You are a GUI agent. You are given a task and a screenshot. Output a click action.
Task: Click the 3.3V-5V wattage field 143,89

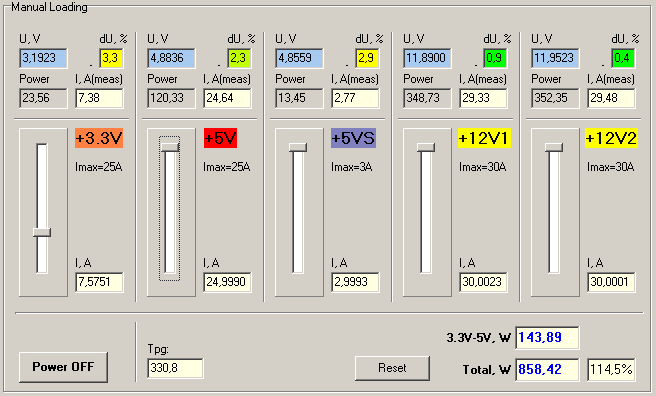coord(547,337)
